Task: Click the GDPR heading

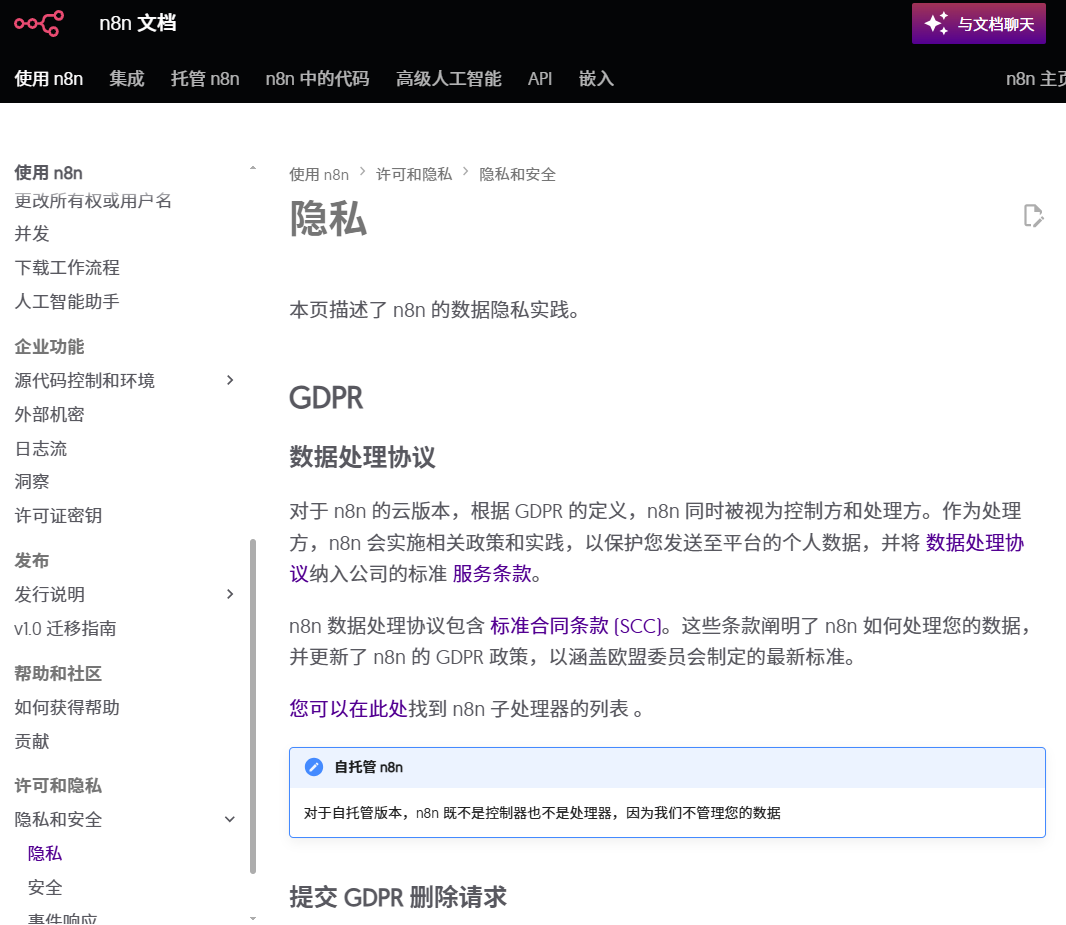Action: (x=326, y=398)
